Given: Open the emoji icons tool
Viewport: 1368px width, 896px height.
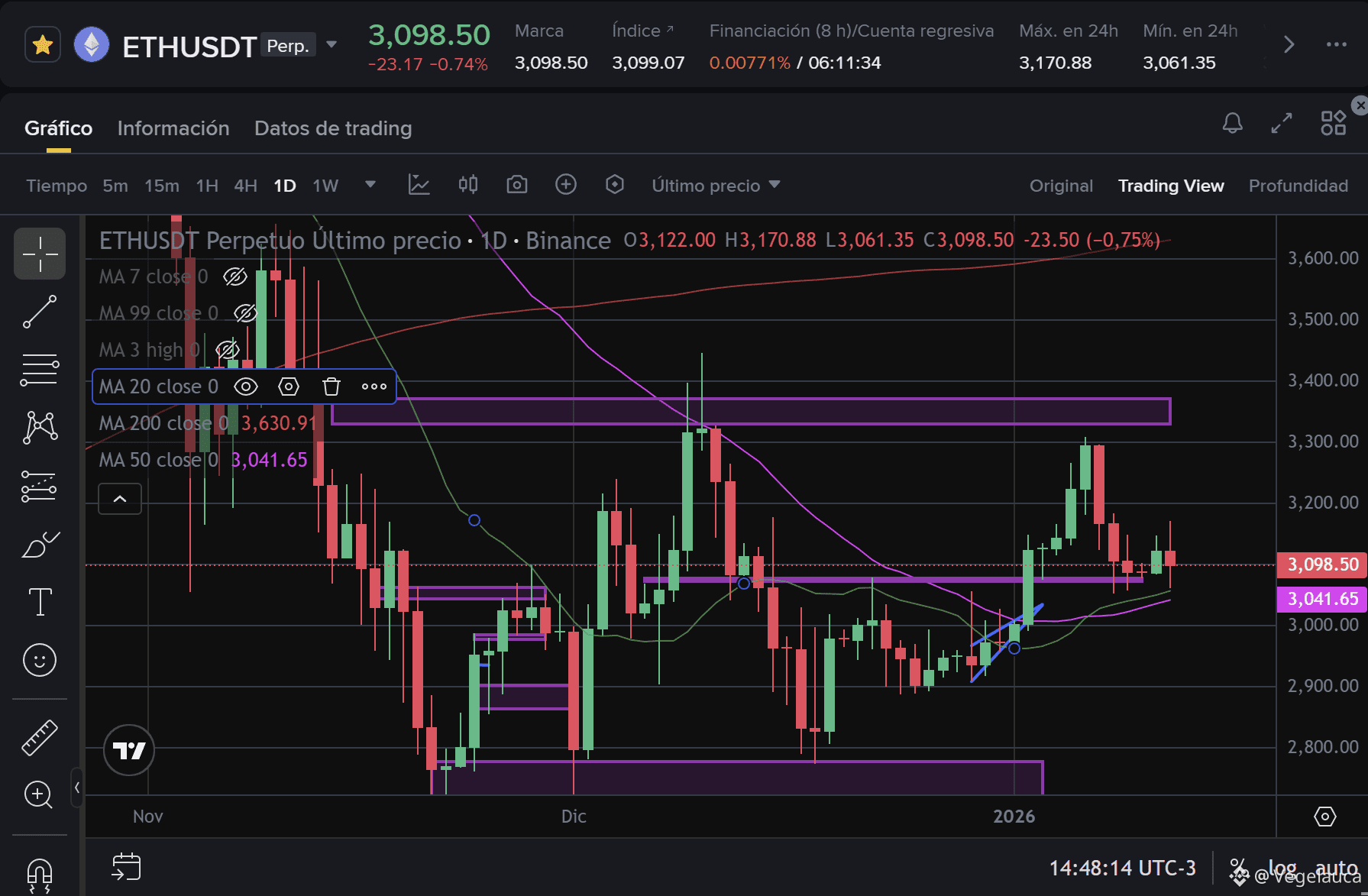Looking at the screenshot, I should coord(40,660).
